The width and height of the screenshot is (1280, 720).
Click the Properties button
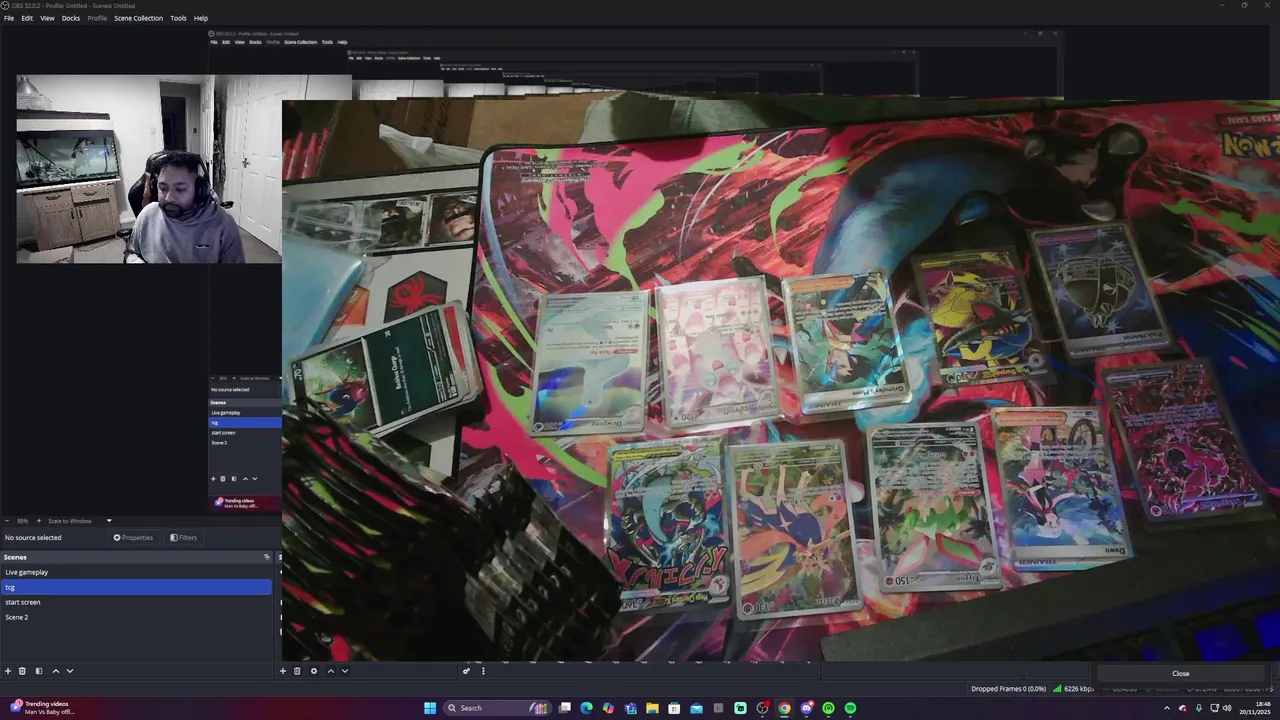coord(133,538)
